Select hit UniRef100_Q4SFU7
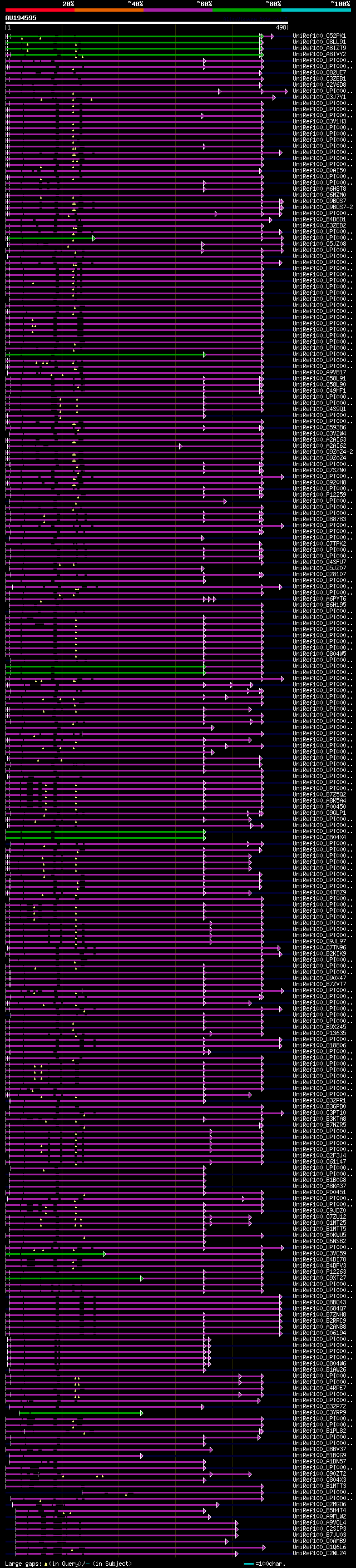 coord(319,562)
